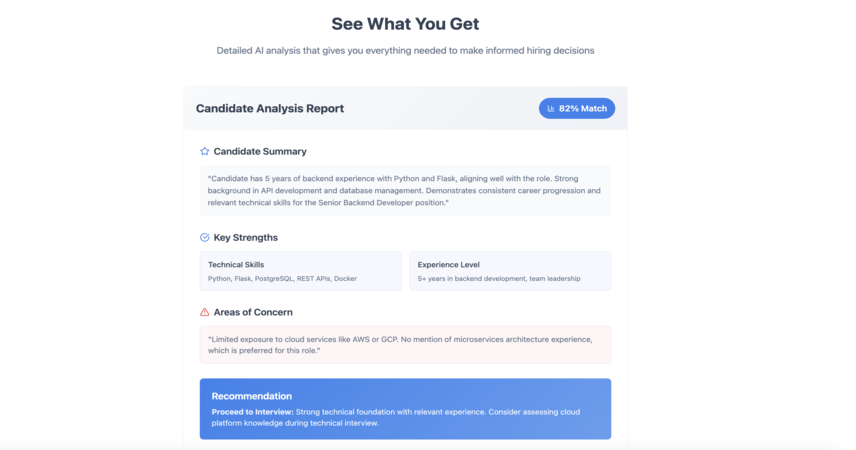Click the checkmark icon beside Key Strengths
Screen dimensions: 856x450
205,238
